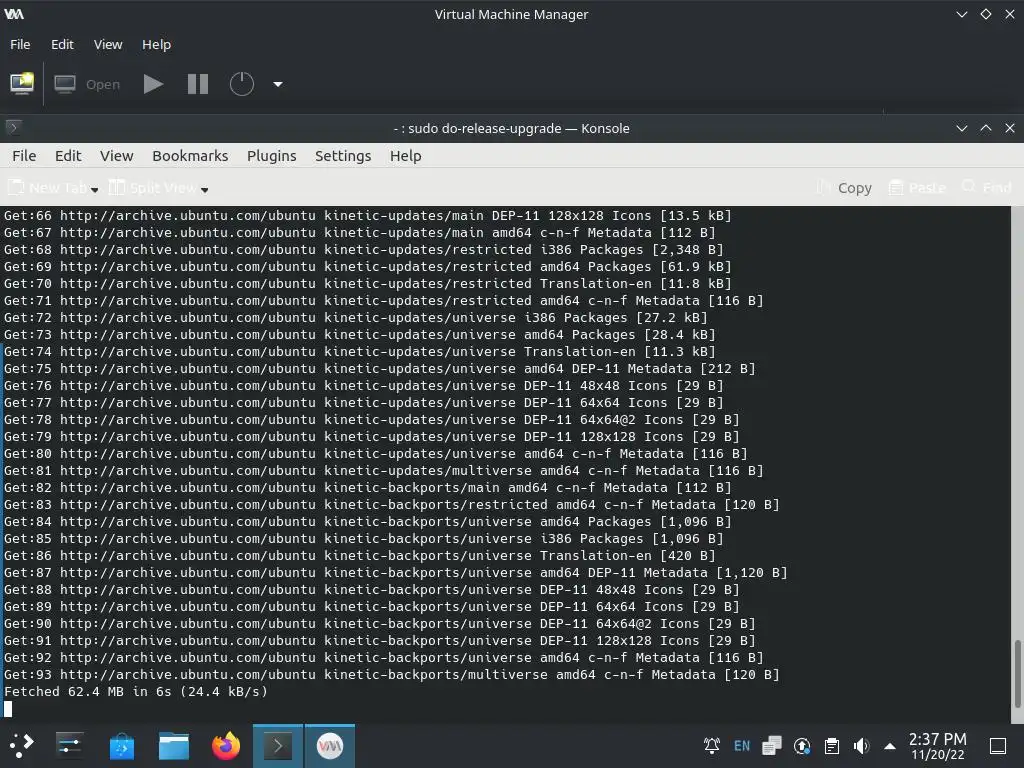The width and height of the screenshot is (1024, 768).
Task: Click the Get:93 kinetic-backports/multiverse line
Action: (x=392, y=675)
